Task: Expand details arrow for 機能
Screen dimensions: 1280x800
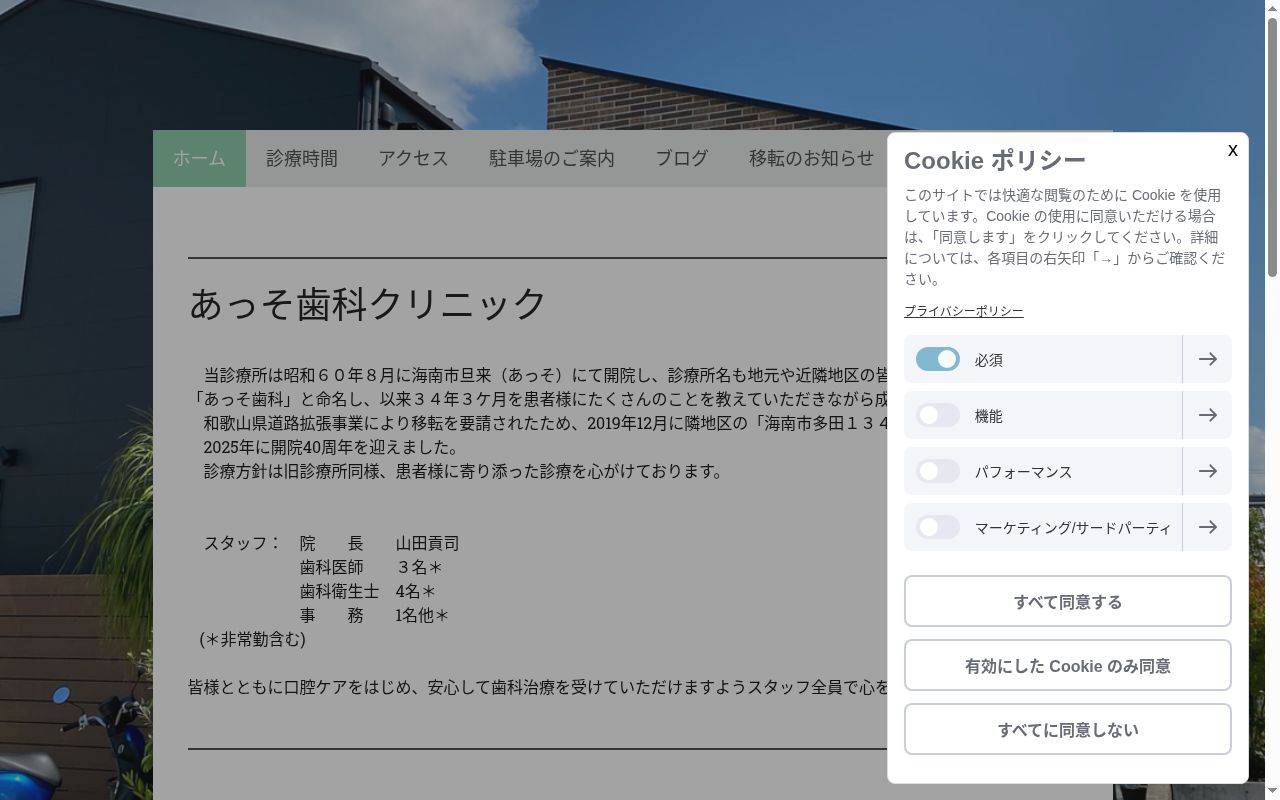Action: 1207,415
